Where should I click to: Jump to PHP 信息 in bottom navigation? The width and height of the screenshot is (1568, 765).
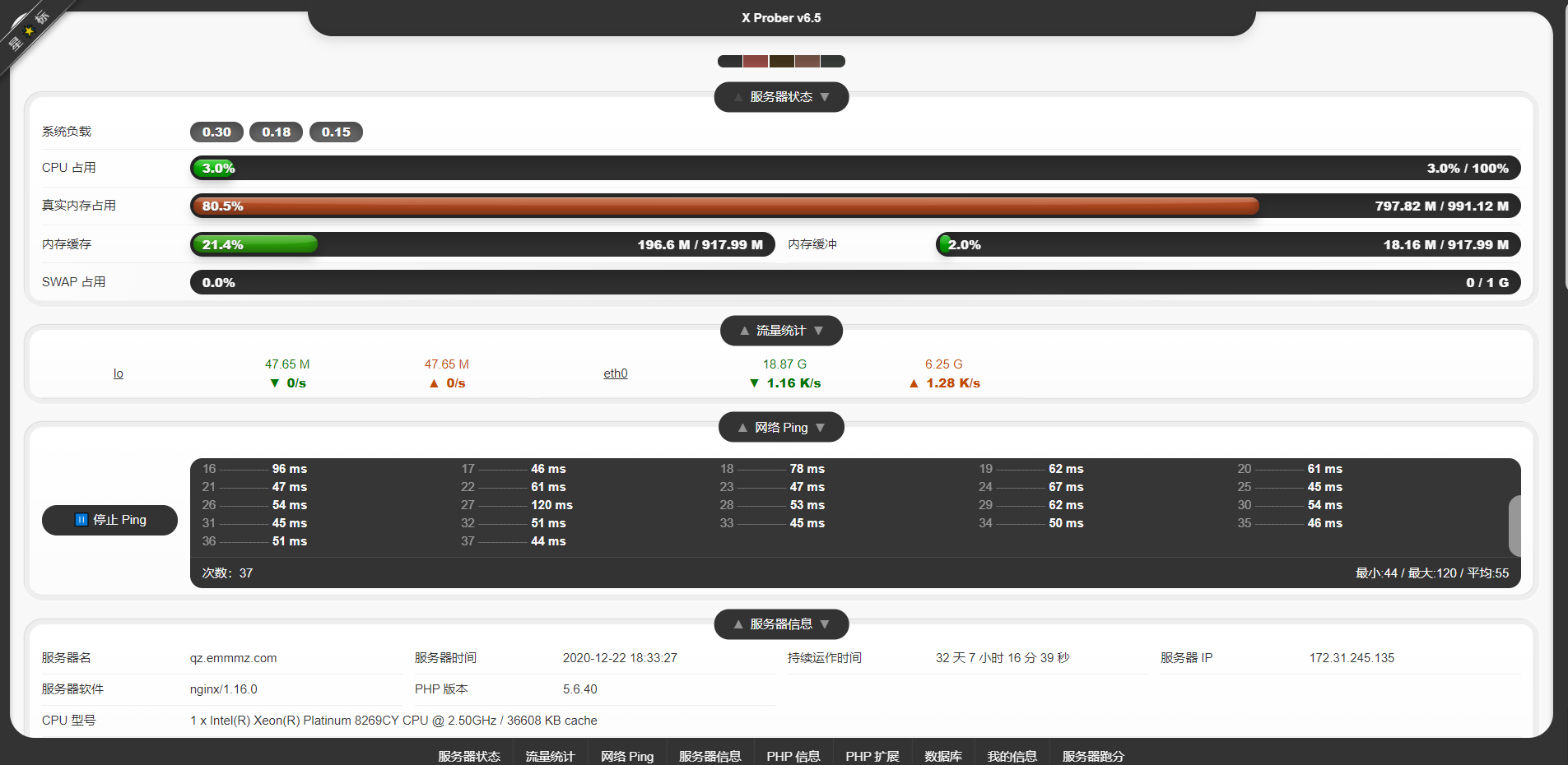coord(793,756)
